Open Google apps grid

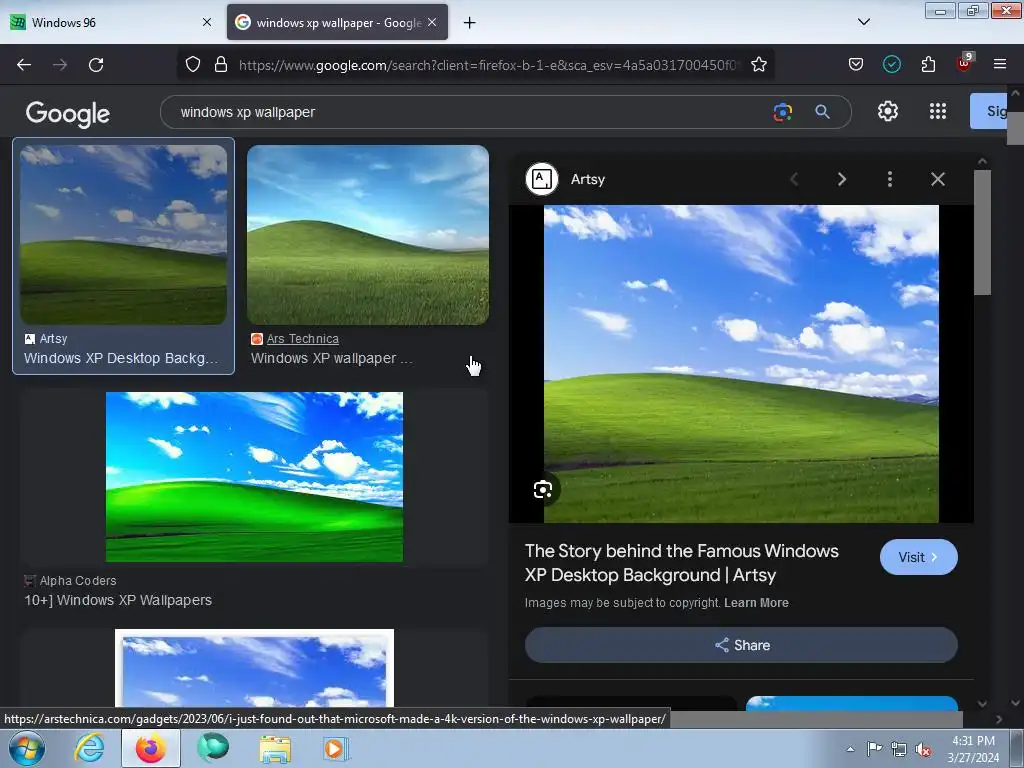(938, 111)
